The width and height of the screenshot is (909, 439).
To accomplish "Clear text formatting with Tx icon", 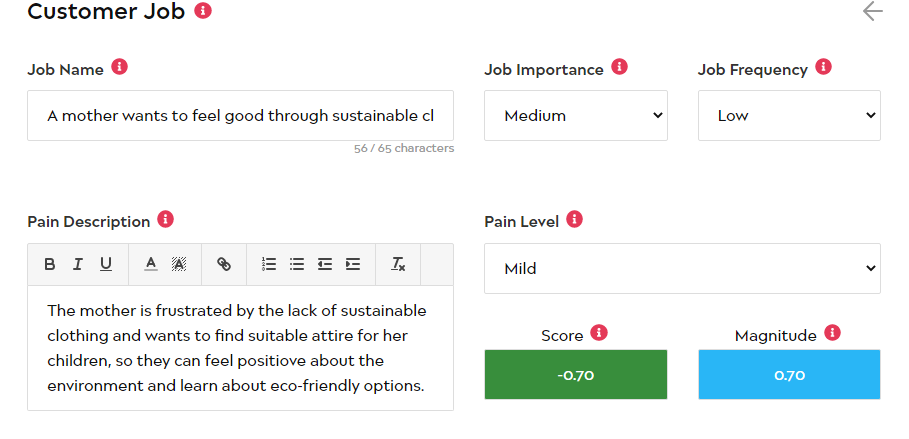I will [x=398, y=264].
